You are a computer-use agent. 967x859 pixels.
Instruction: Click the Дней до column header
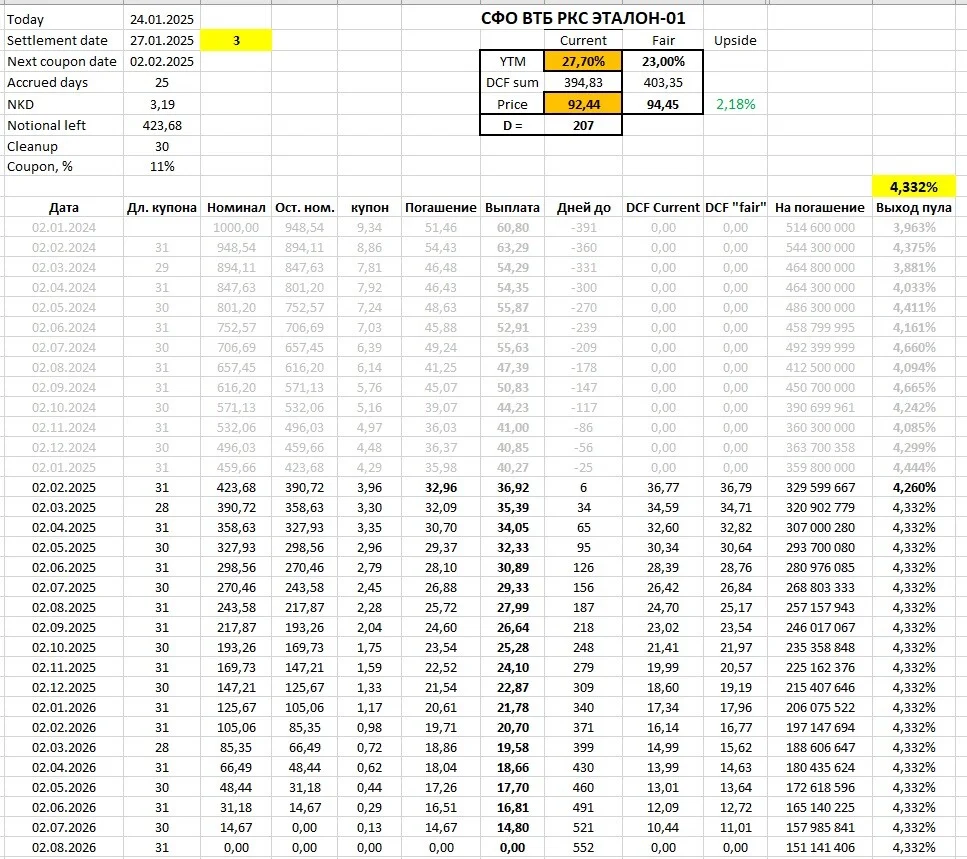click(583, 208)
